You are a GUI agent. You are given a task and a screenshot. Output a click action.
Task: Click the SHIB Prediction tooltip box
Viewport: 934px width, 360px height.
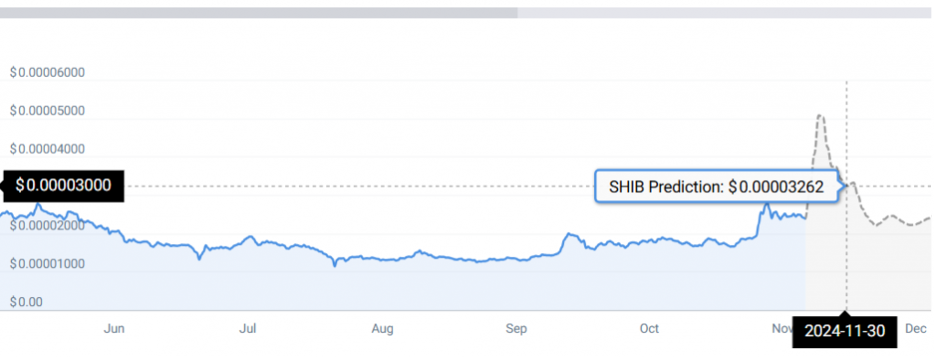tap(717, 187)
